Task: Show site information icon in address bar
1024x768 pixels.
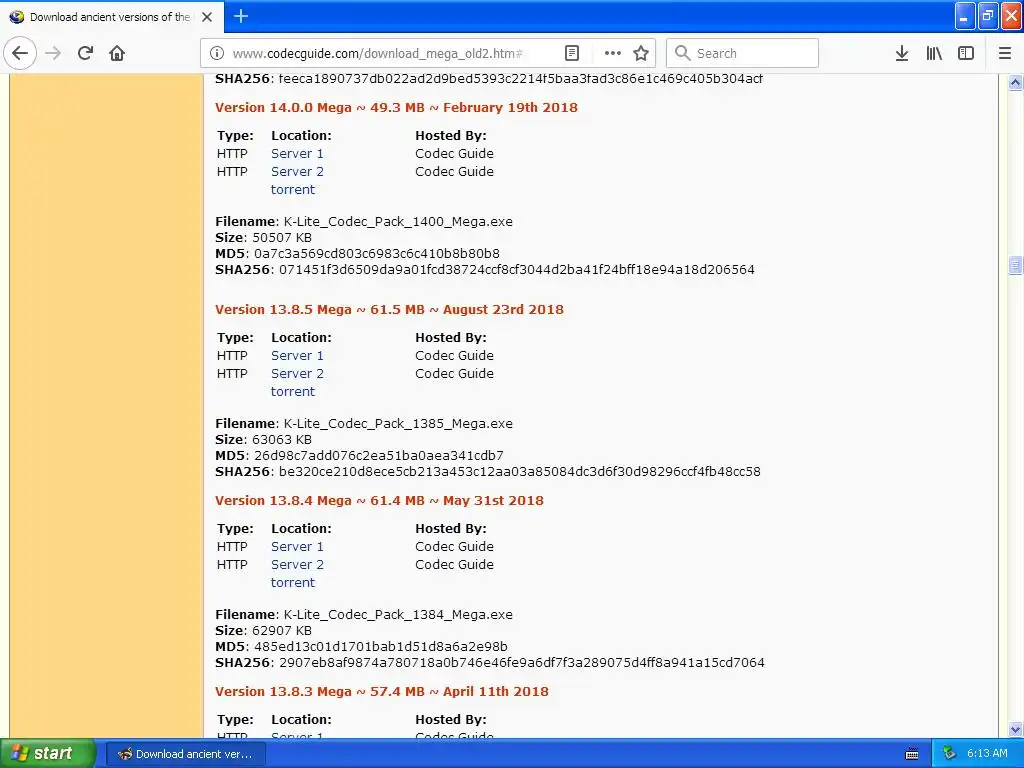Action: click(217, 53)
